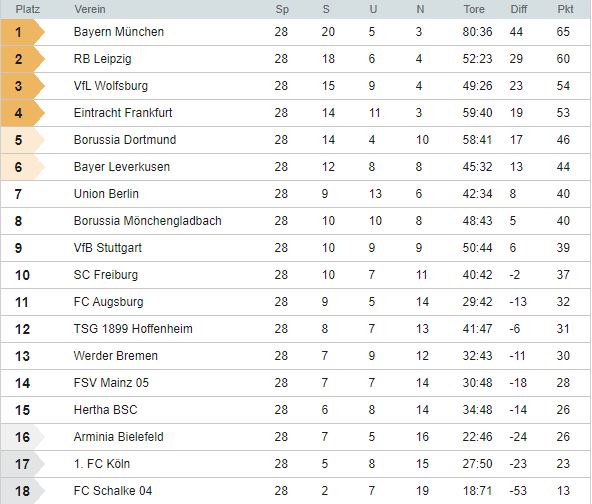
Task: Click the grey rank 16 badge
Action: tap(22, 437)
